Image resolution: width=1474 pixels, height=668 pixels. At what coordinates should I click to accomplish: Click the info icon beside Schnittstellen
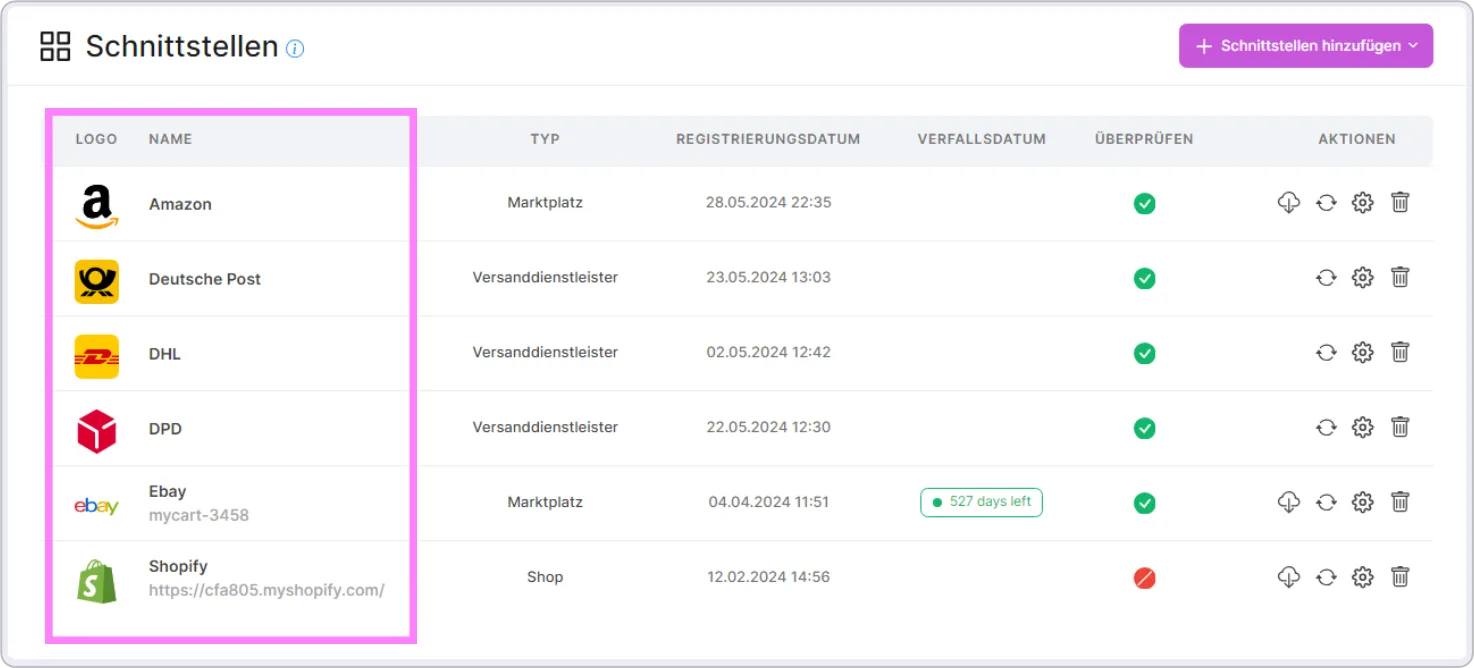pos(295,48)
